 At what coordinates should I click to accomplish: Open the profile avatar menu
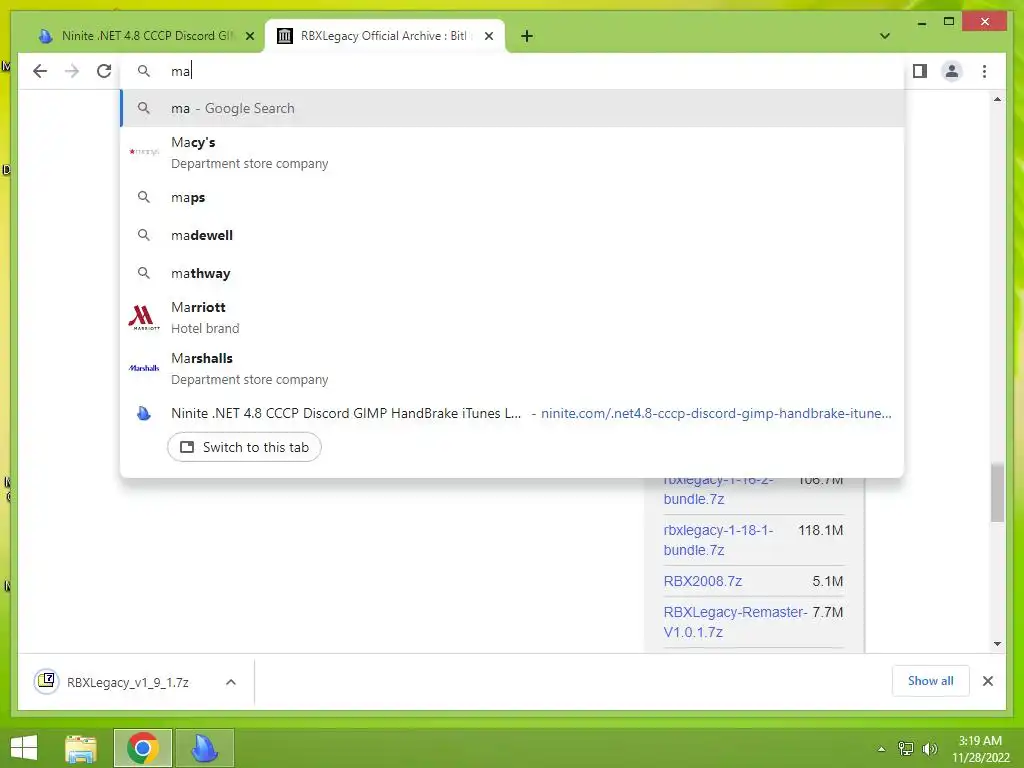coord(952,71)
